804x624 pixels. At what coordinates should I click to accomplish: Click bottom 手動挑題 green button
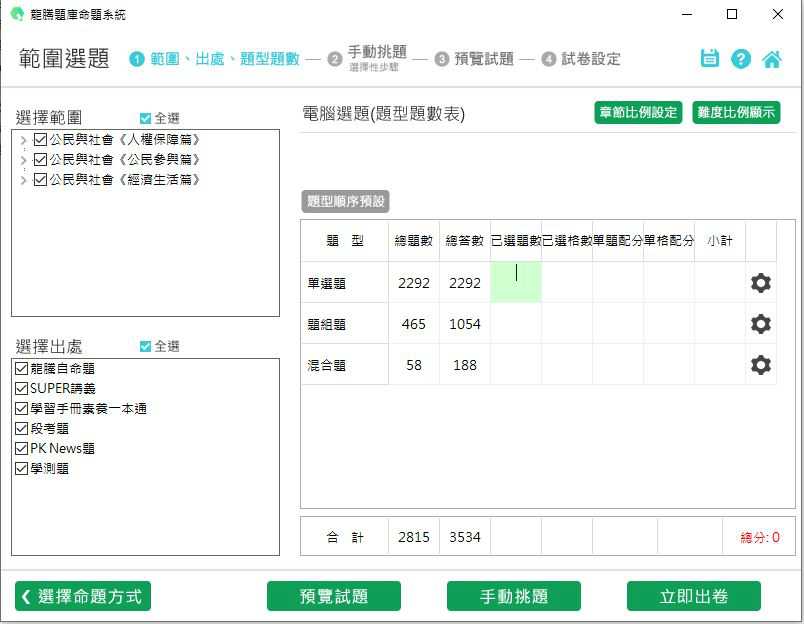(x=514, y=596)
